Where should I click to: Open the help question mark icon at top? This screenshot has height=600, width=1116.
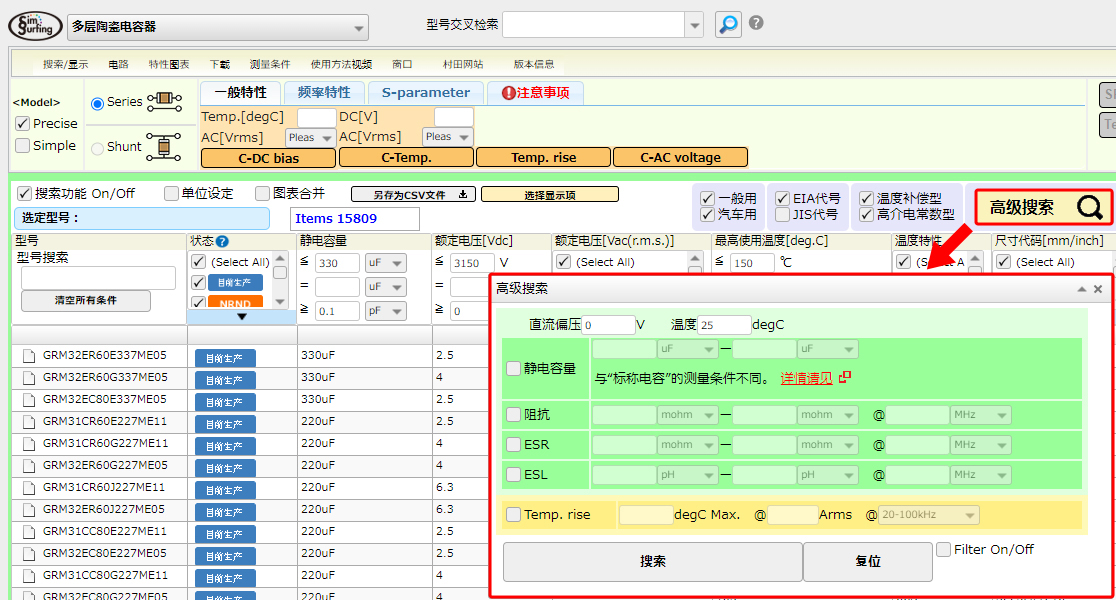pos(757,23)
